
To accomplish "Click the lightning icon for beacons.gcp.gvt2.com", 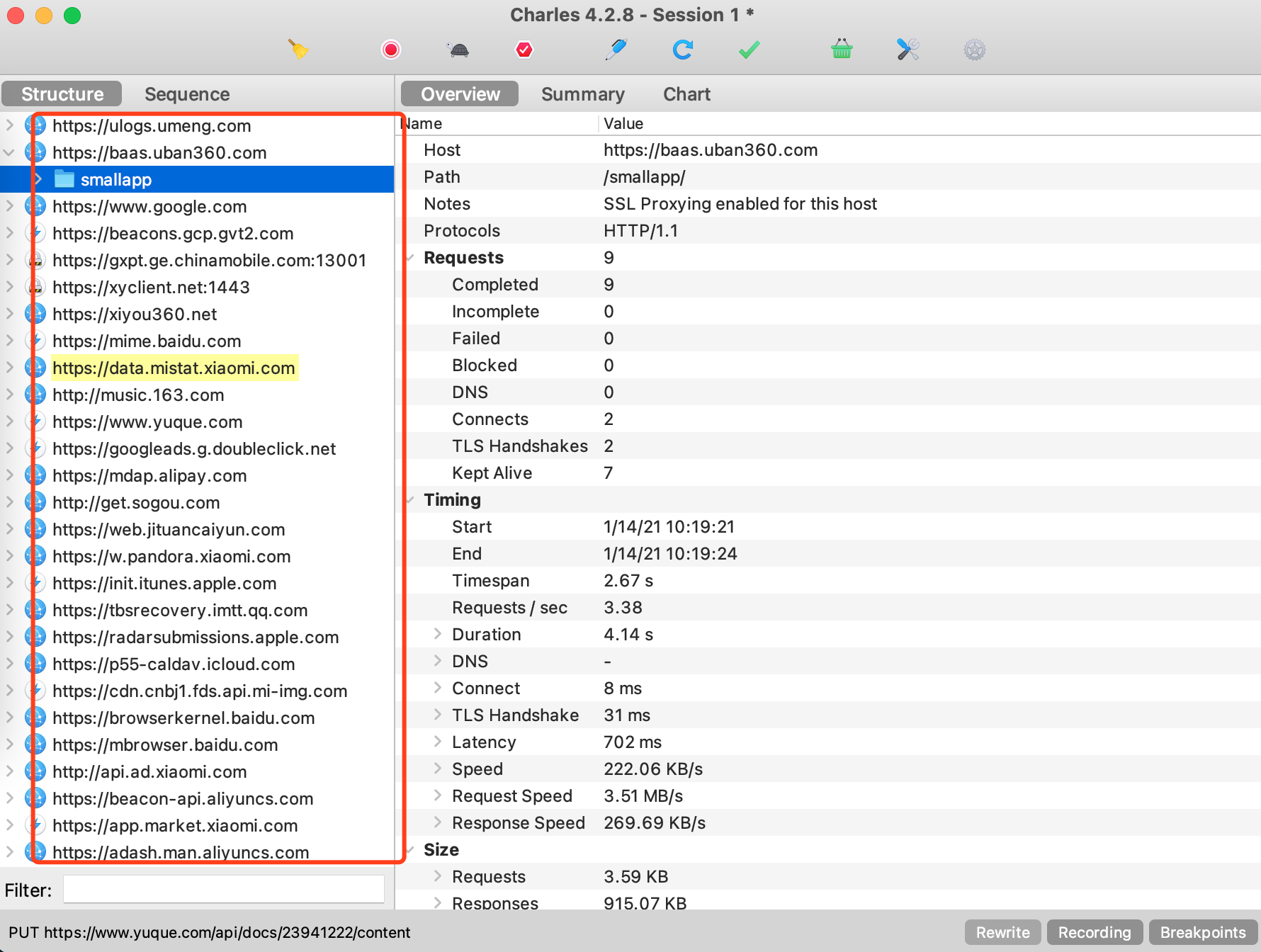I will tap(35, 233).
